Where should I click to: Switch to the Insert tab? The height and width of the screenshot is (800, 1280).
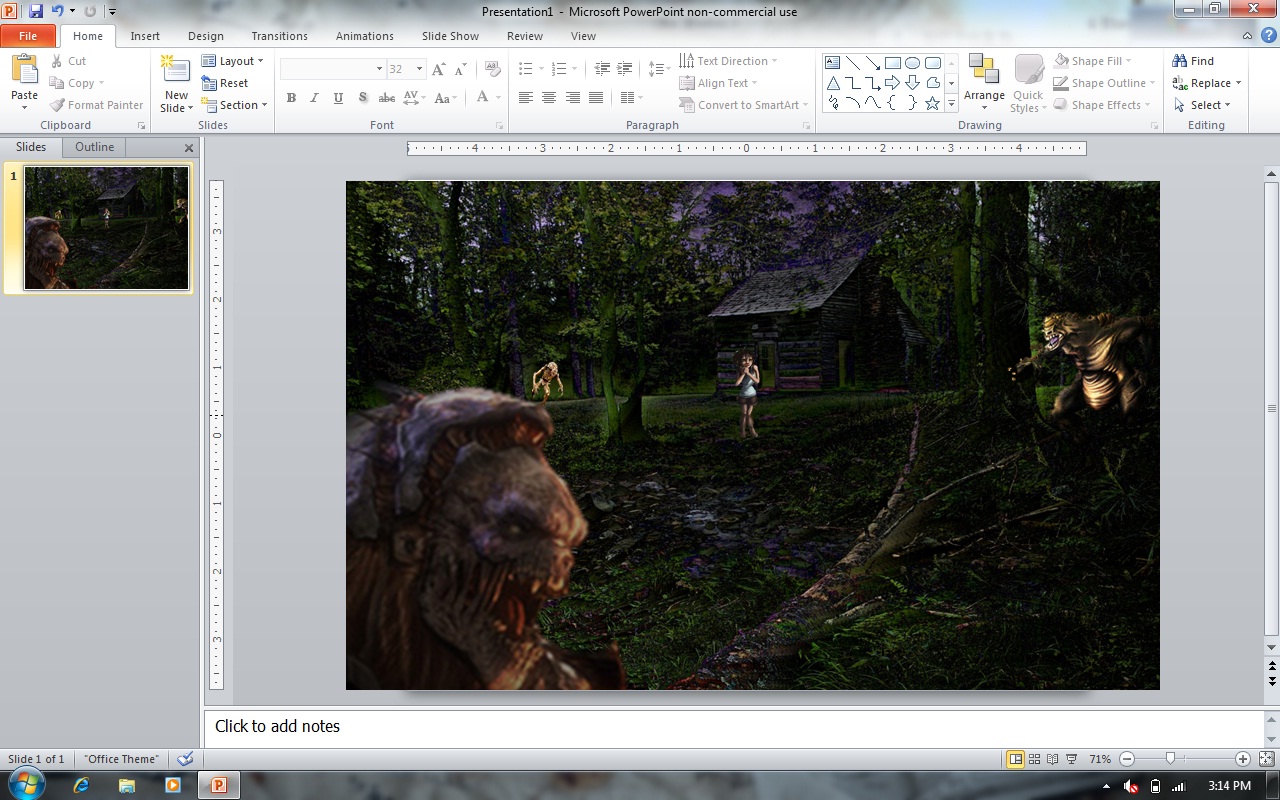[145, 36]
